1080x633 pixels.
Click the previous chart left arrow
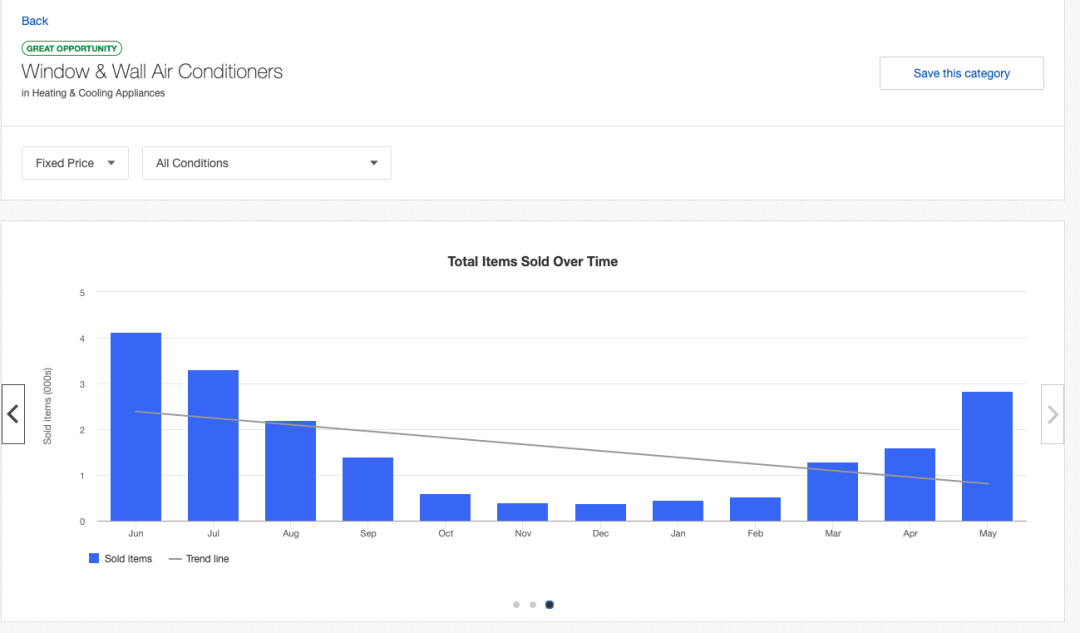pos(13,413)
